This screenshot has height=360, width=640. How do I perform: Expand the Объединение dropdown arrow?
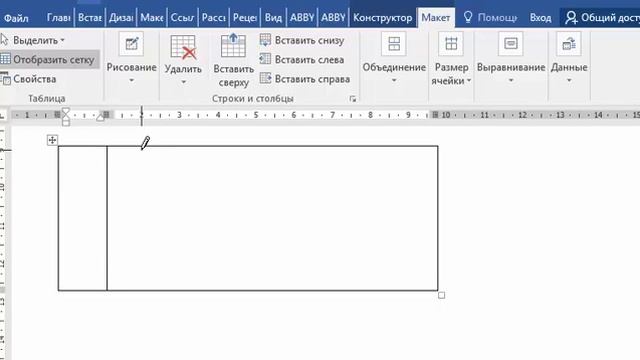pyautogui.click(x=394, y=80)
